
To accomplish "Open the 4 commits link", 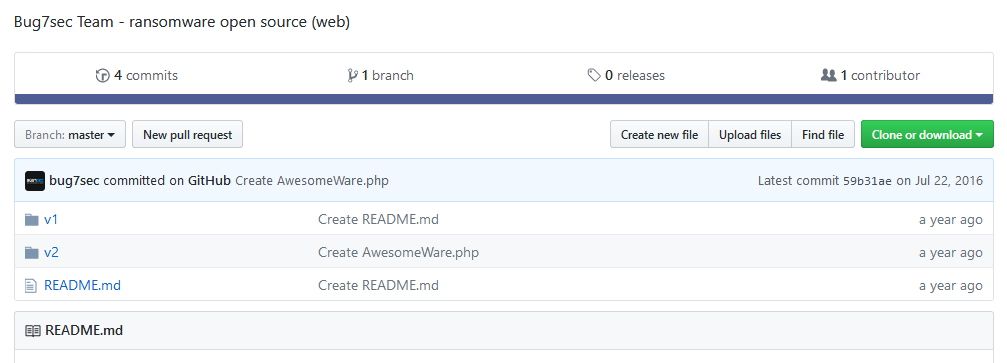I will pos(137,76).
